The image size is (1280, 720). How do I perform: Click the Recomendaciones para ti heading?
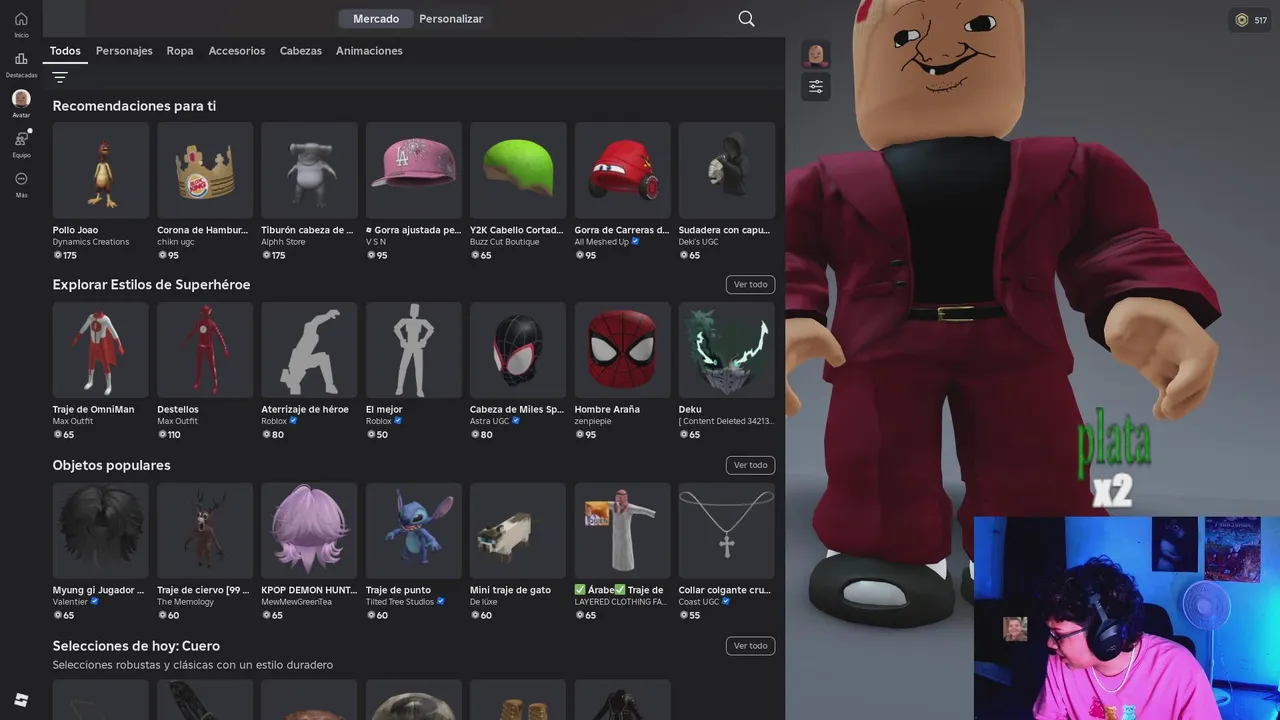click(x=134, y=106)
